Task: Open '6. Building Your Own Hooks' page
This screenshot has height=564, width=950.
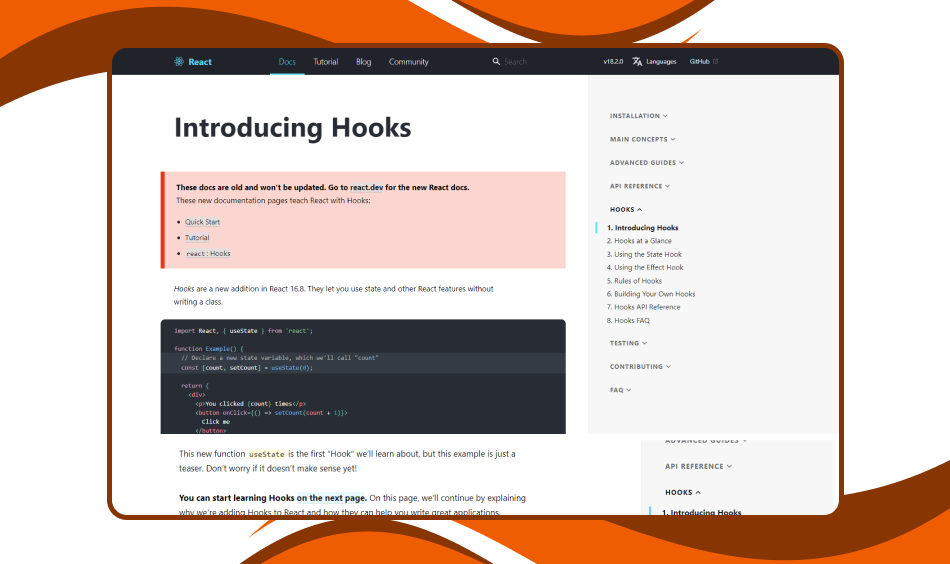Action: tap(651, 294)
